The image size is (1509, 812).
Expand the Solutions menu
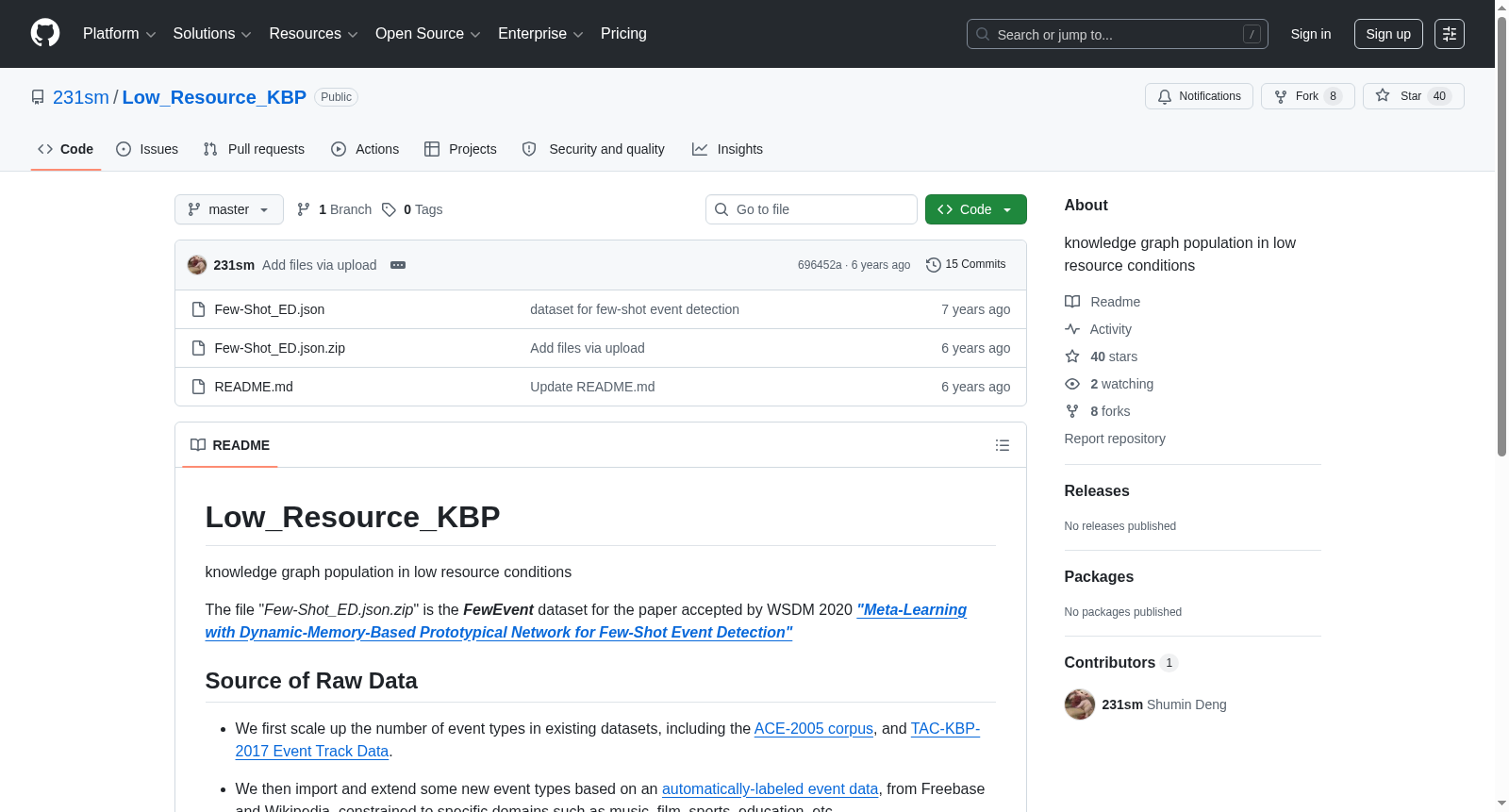coord(212,34)
